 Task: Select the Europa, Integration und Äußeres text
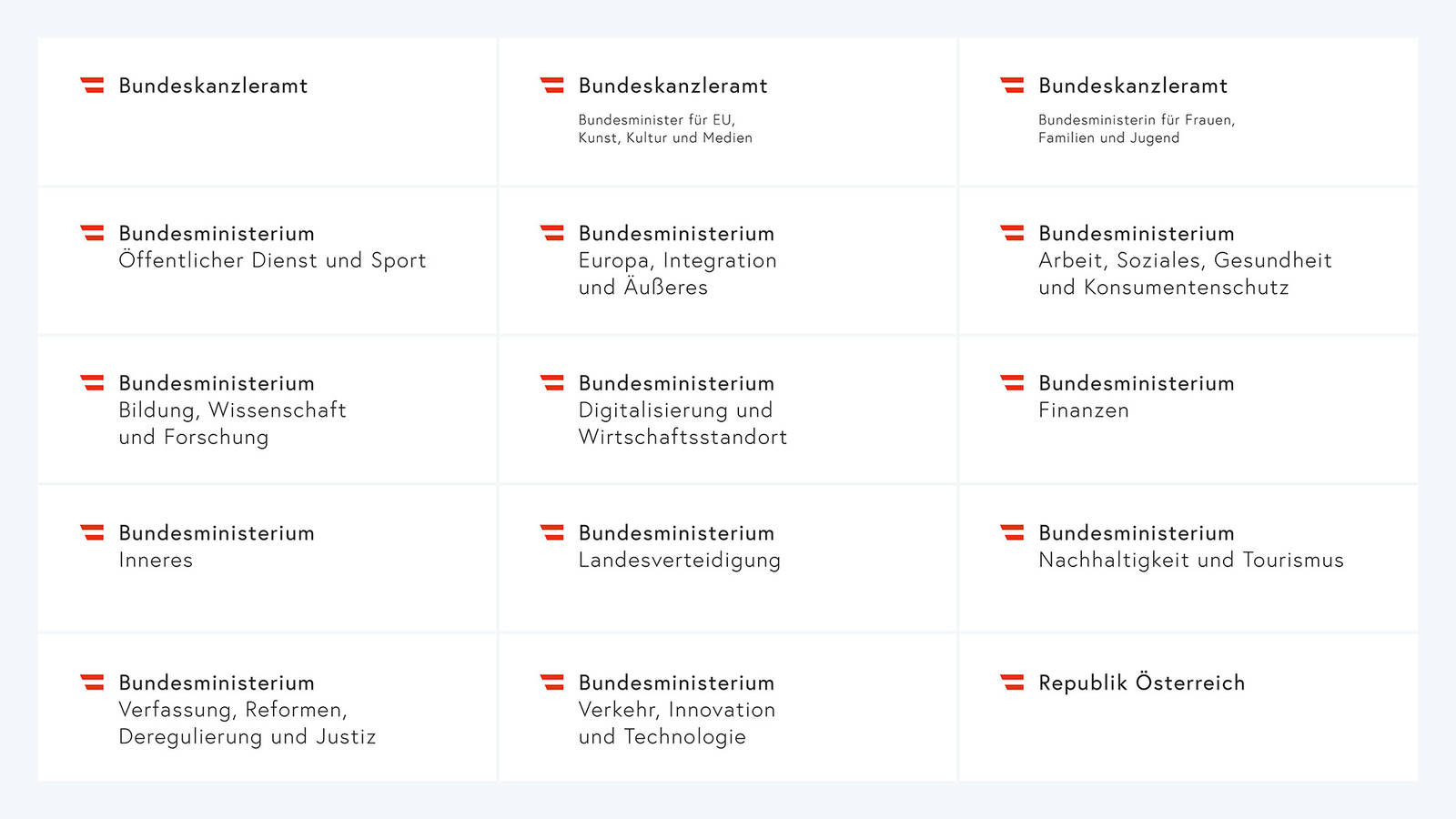coord(677,274)
